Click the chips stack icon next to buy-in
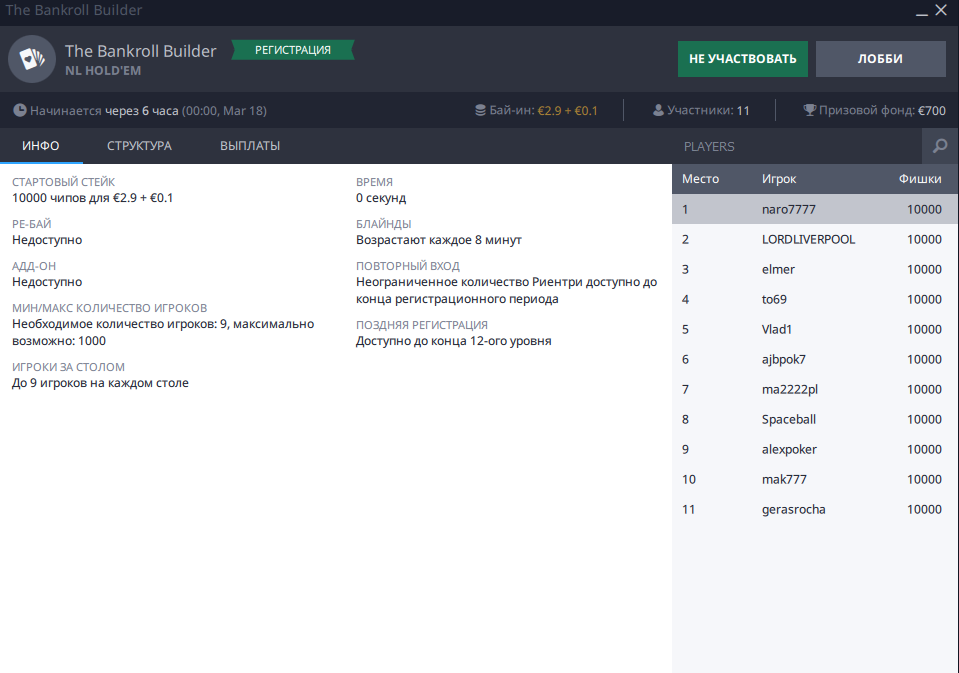 pos(480,111)
